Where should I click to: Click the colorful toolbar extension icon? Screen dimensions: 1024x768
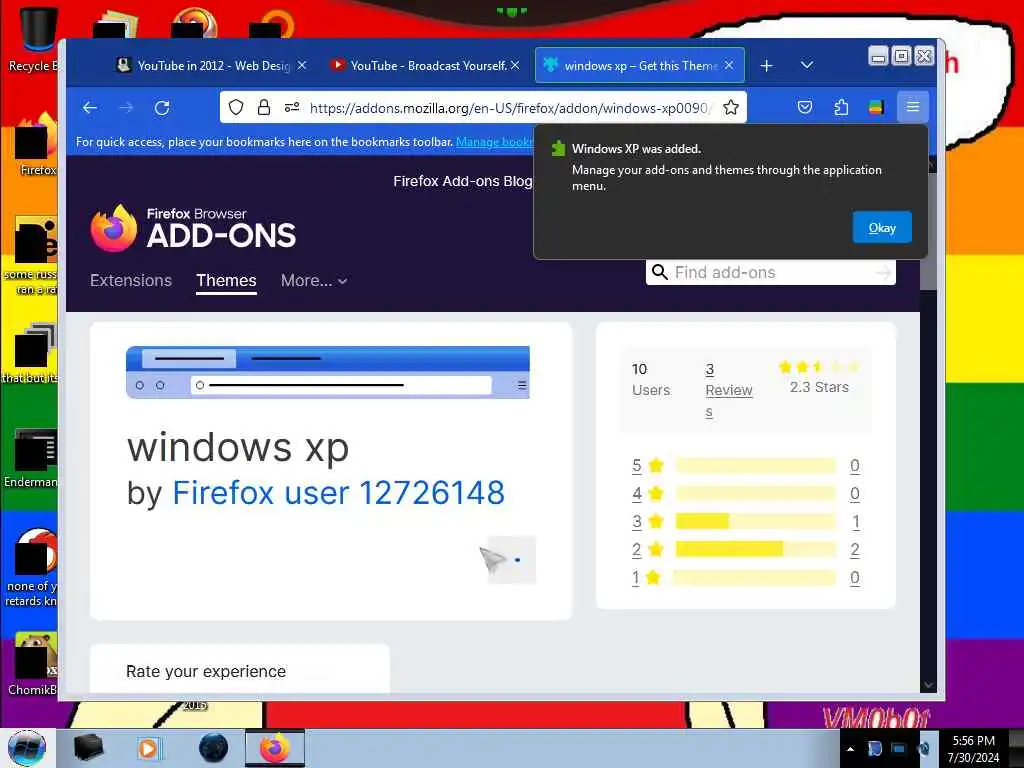click(876, 107)
